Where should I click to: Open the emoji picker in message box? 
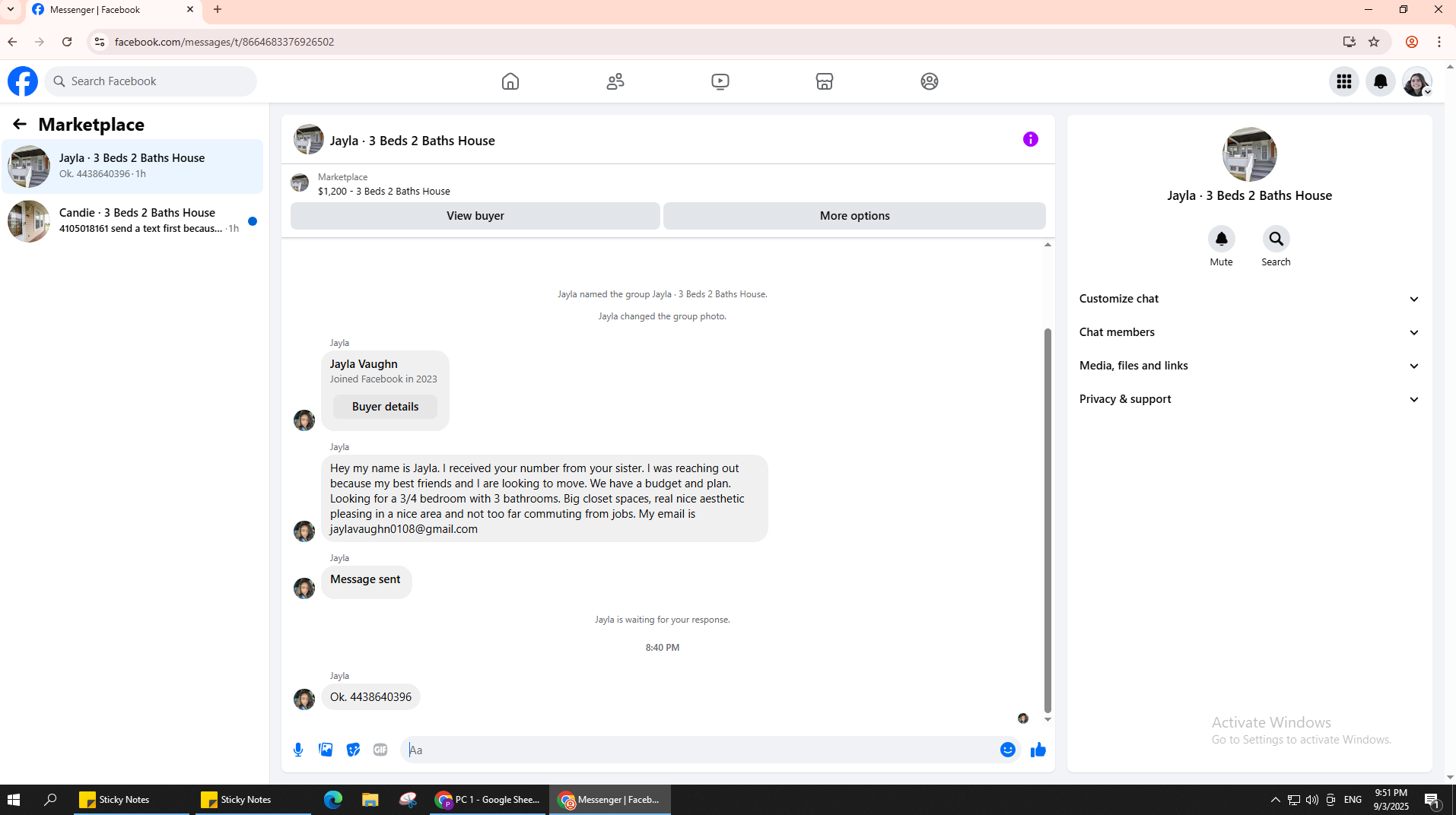[1008, 750]
